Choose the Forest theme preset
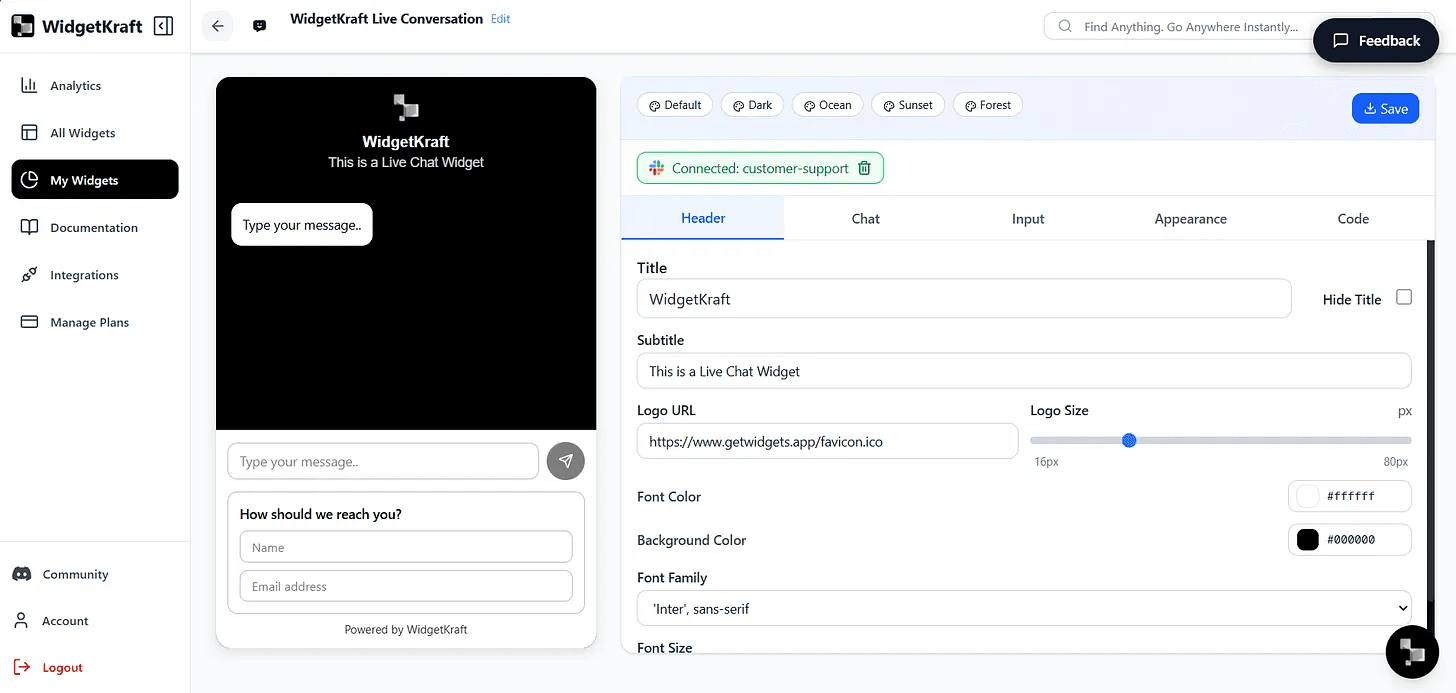This screenshot has height=693, width=1456. point(987,104)
